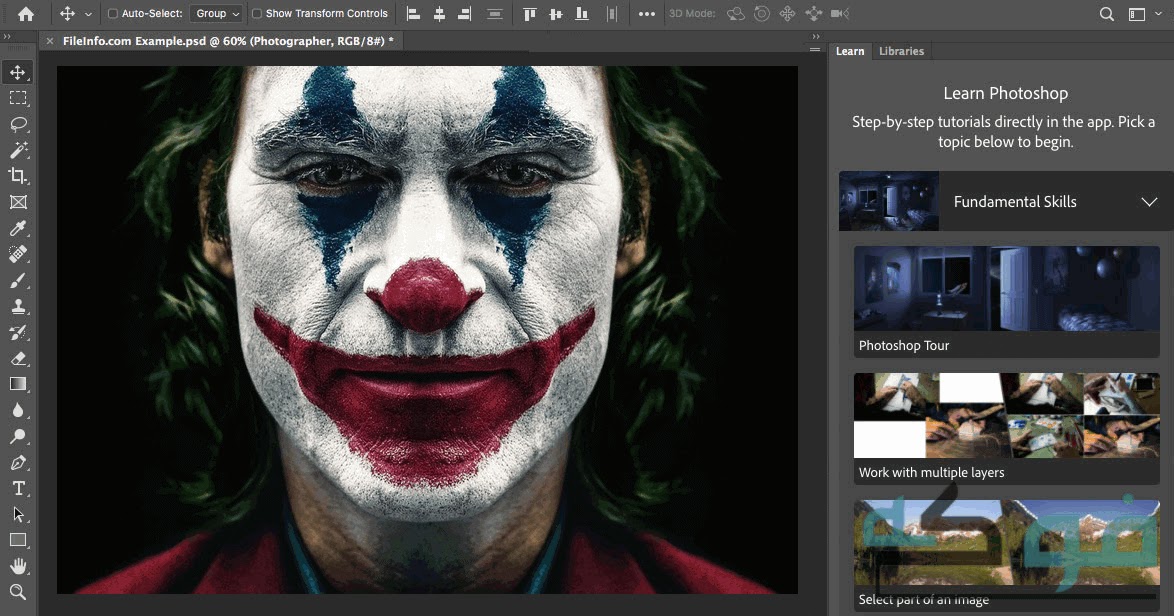1174x616 pixels.
Task: Select the Hand tool
Action: (x=18, y=567)
